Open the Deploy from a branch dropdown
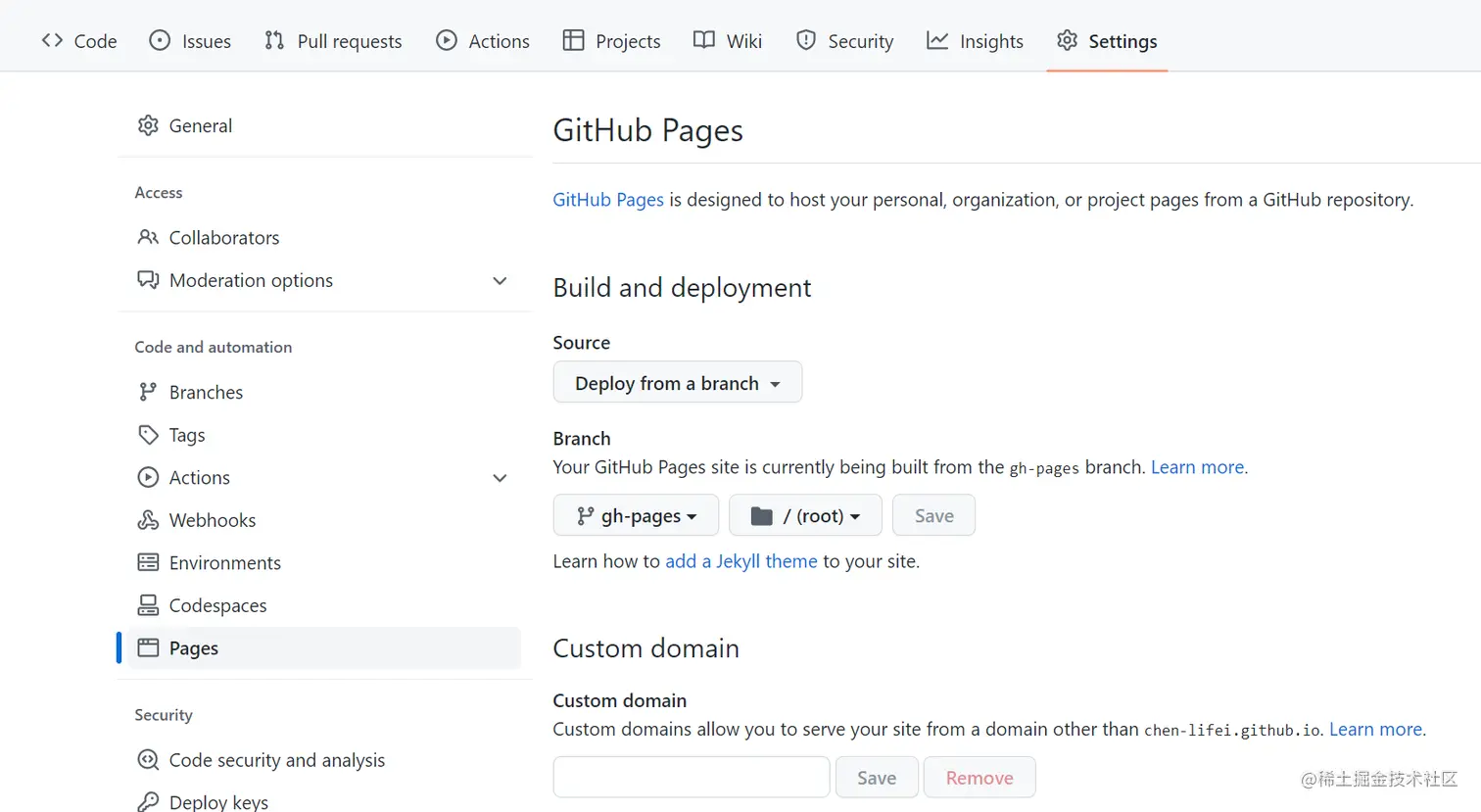Image resolution: width=1481 pixels, height=812 pixels. [x=677, y=382]
